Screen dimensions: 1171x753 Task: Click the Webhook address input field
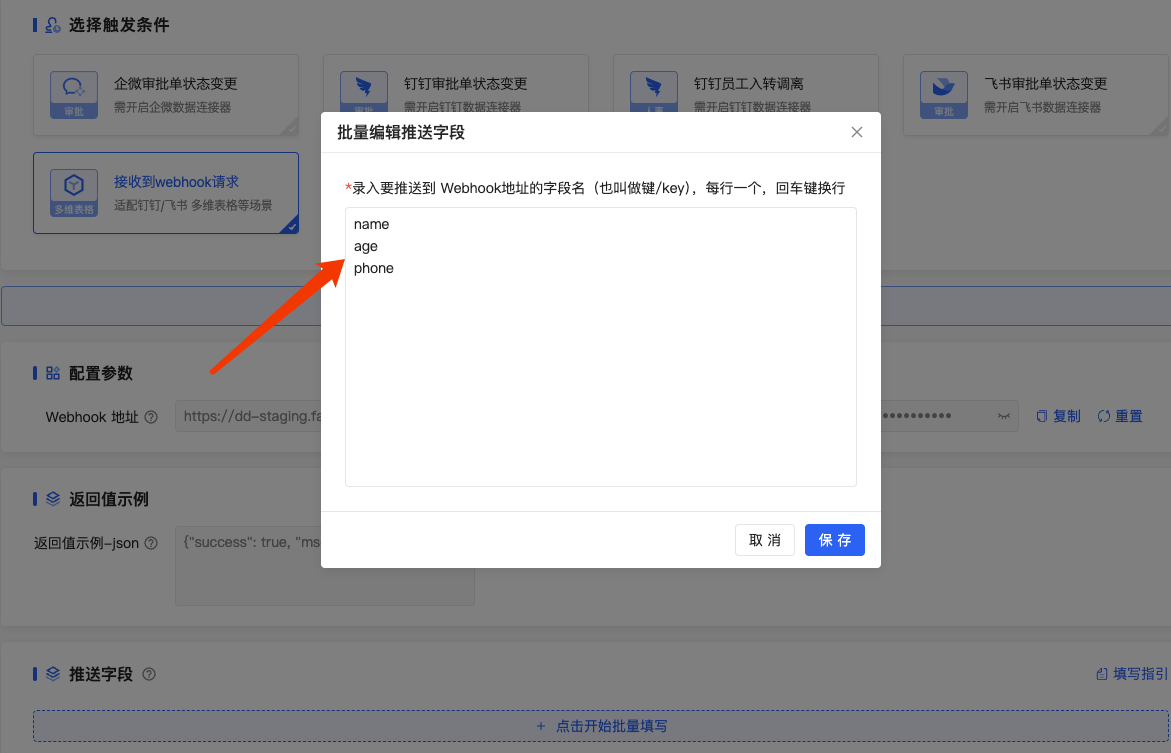248,416
